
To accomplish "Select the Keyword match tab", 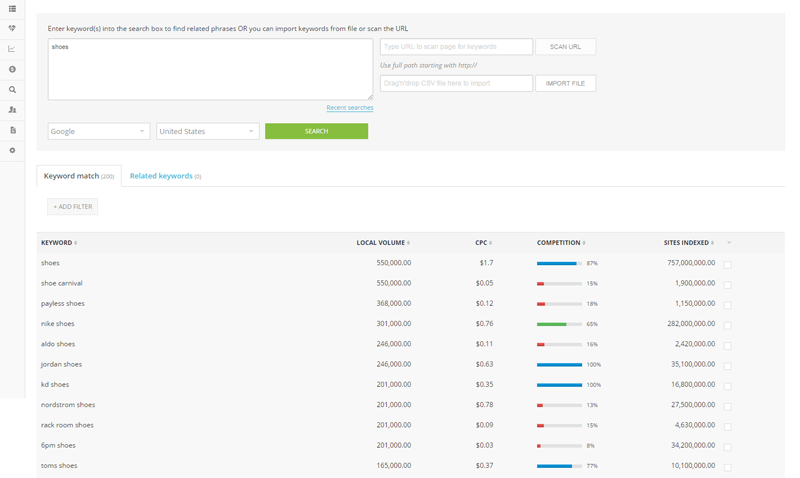I will (78, 176).
